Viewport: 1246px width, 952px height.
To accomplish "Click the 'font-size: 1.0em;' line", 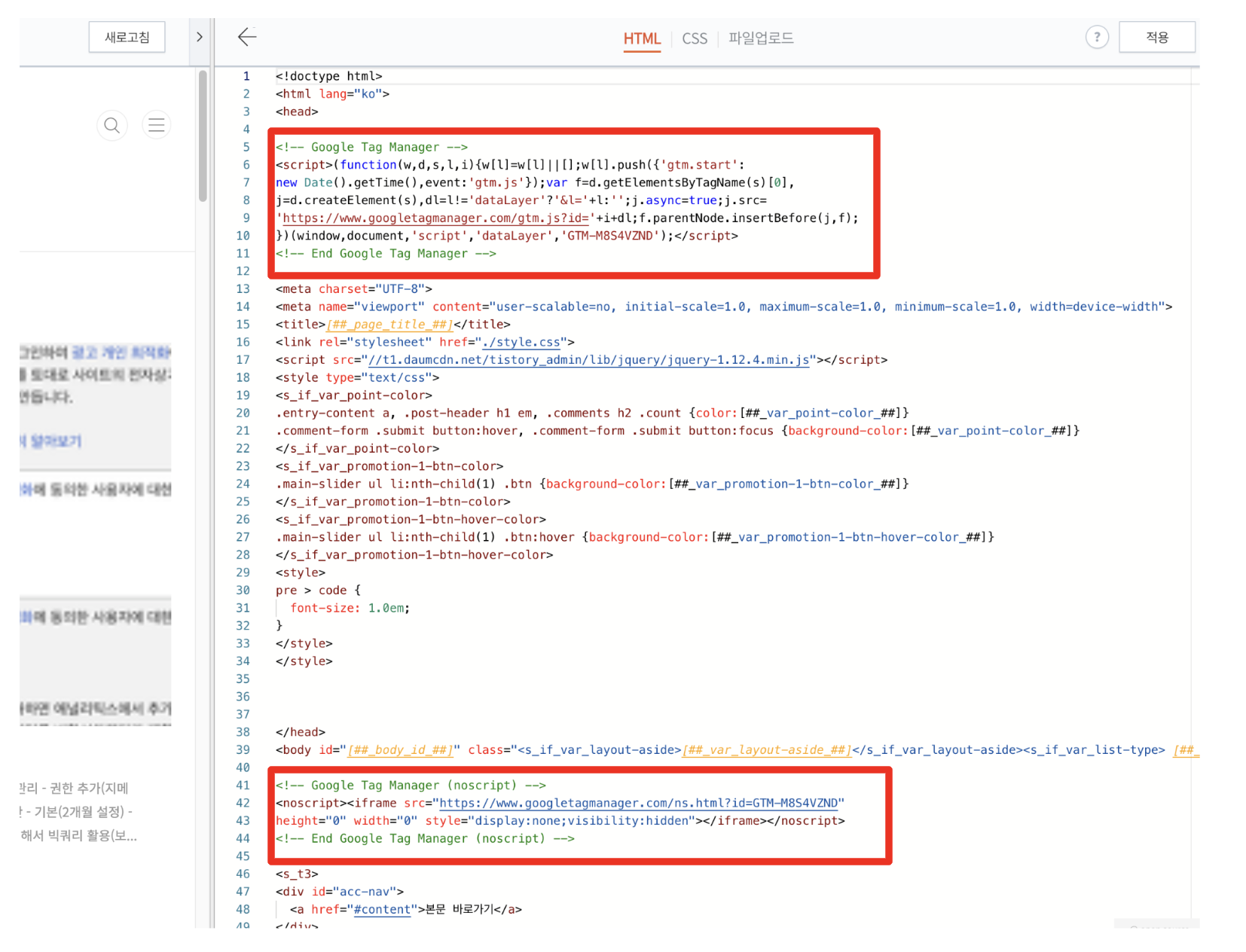I will (350, 609).
